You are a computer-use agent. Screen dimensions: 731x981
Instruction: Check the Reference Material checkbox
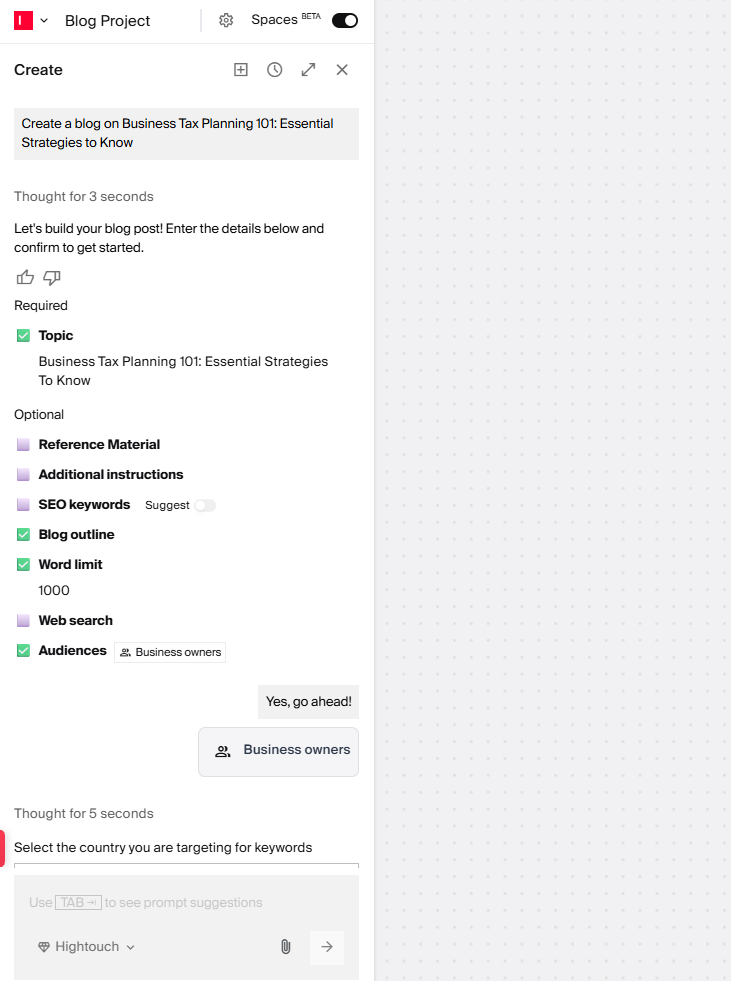pyautogui.click(x=23, y=445)
